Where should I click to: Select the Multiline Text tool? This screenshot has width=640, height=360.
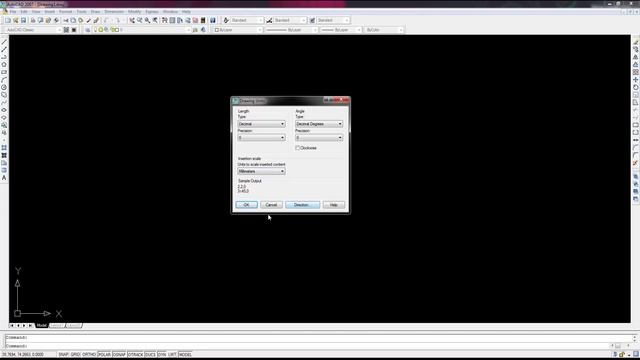coord(4,178)
